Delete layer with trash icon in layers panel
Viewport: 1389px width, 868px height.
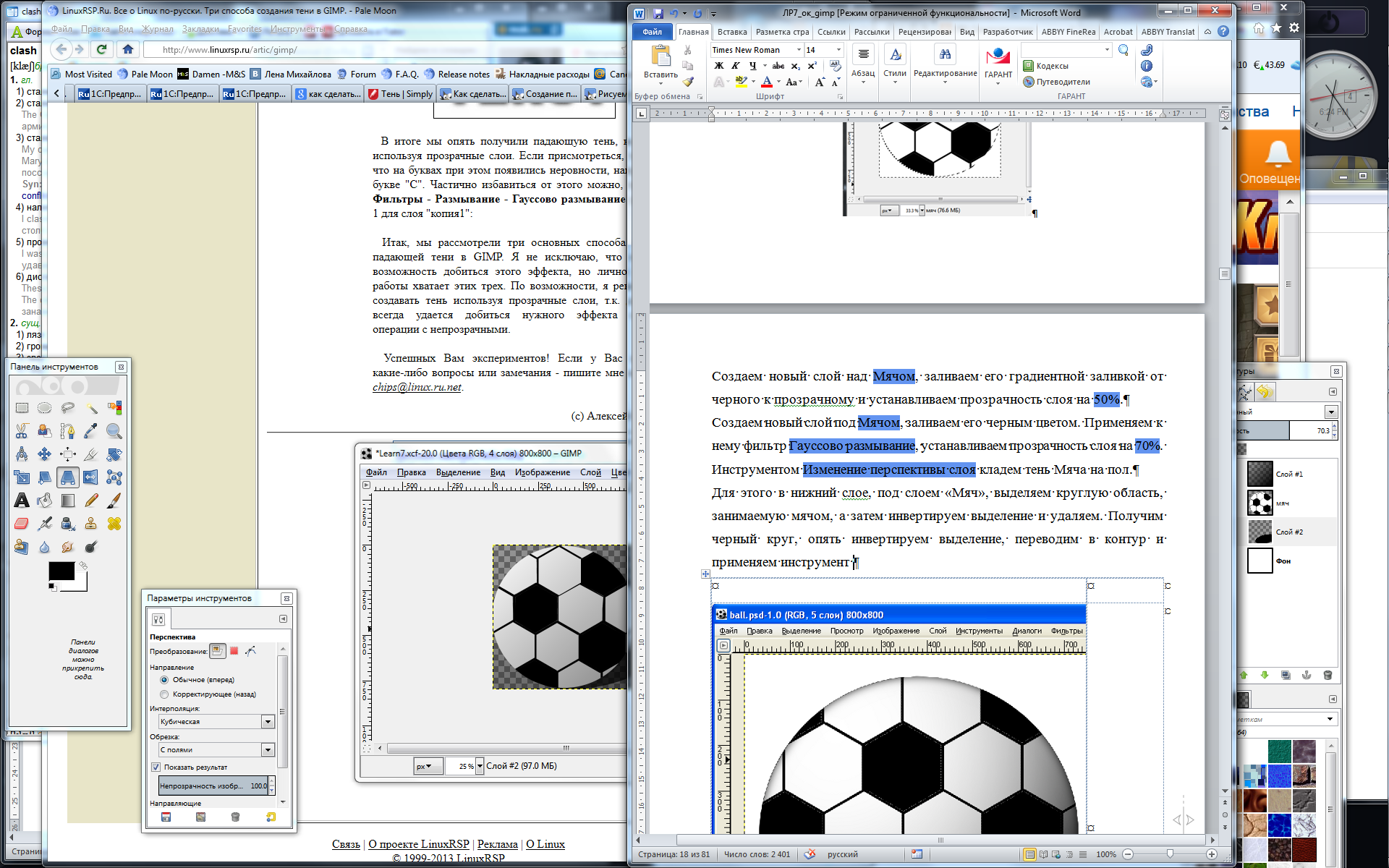(x=1328, y=675)
